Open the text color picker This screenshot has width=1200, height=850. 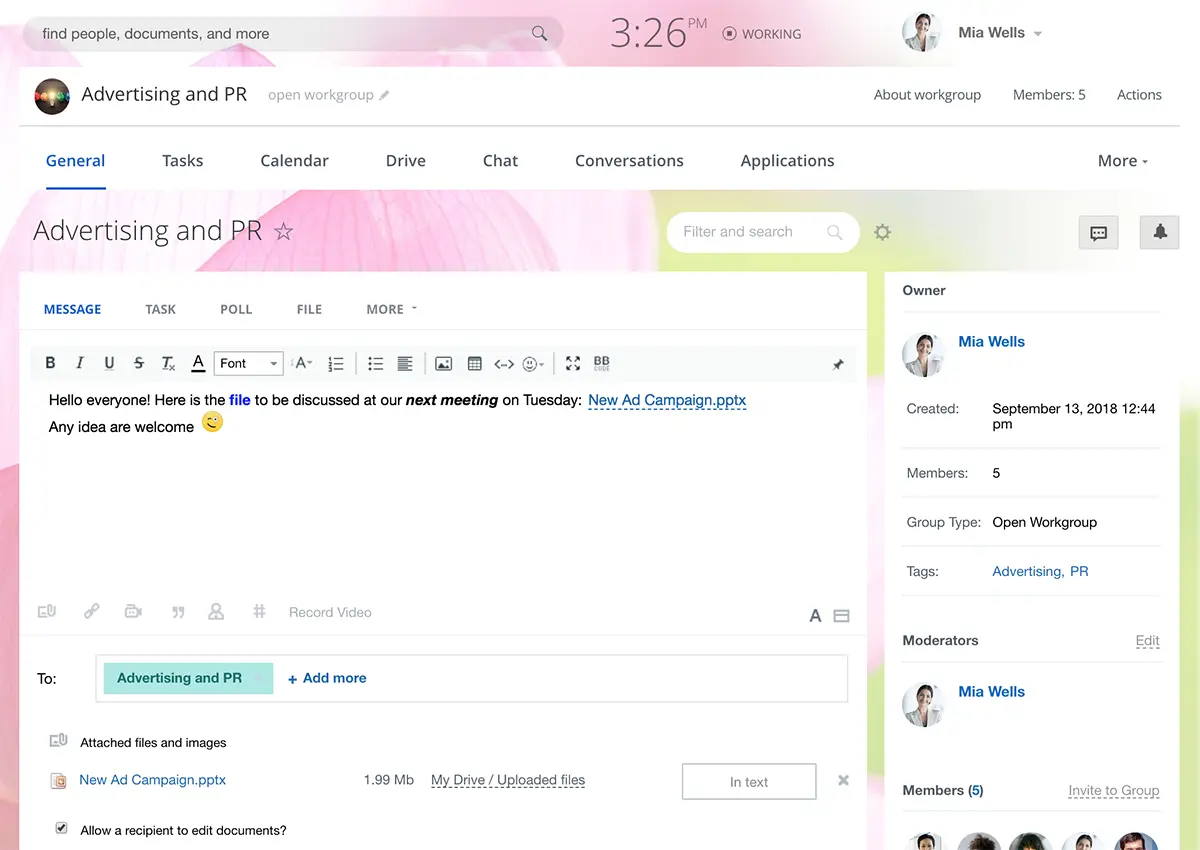click(x=198, y=364)
